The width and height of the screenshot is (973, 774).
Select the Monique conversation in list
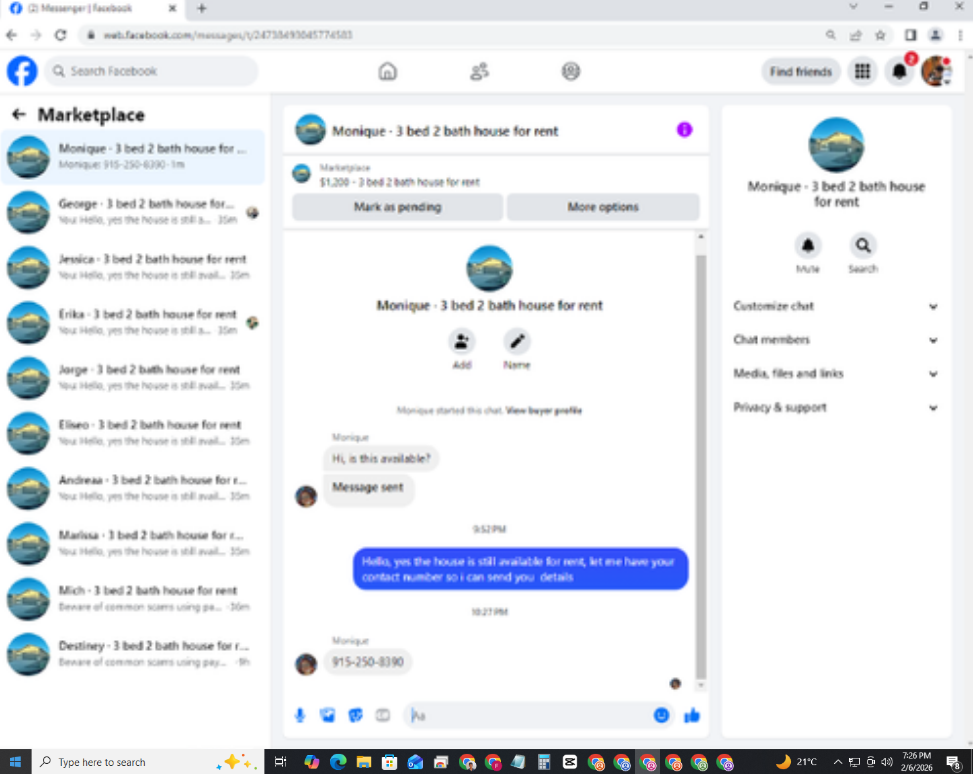[133, 156]
